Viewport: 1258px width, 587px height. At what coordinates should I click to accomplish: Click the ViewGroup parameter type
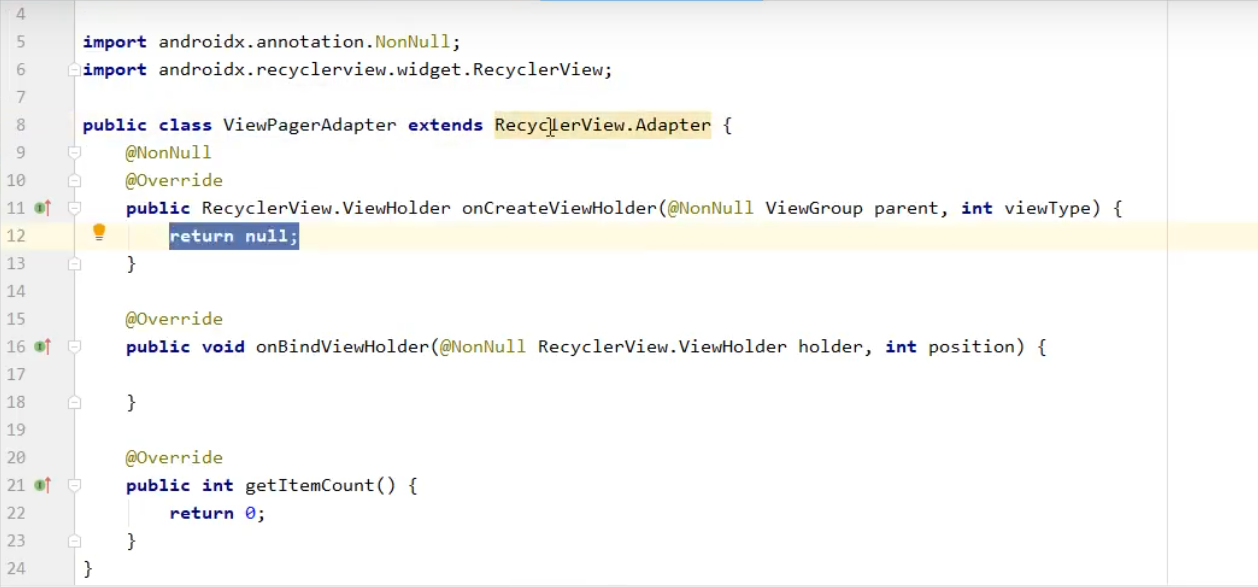tap(814, 208)
